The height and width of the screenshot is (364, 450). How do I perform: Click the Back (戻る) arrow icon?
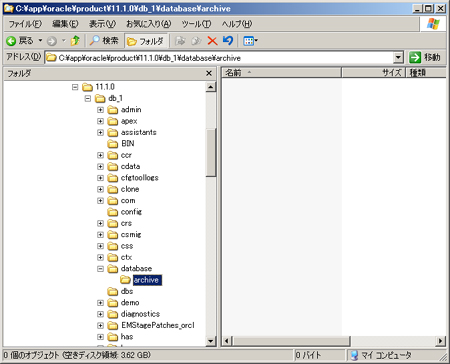(x=11, y=41)
